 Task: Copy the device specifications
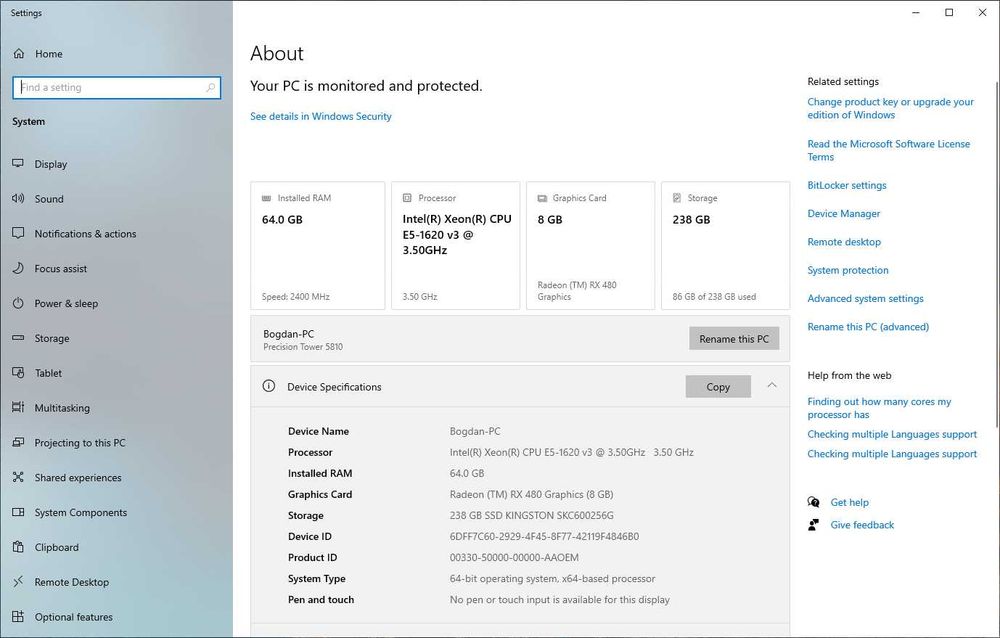click(718, 387)
